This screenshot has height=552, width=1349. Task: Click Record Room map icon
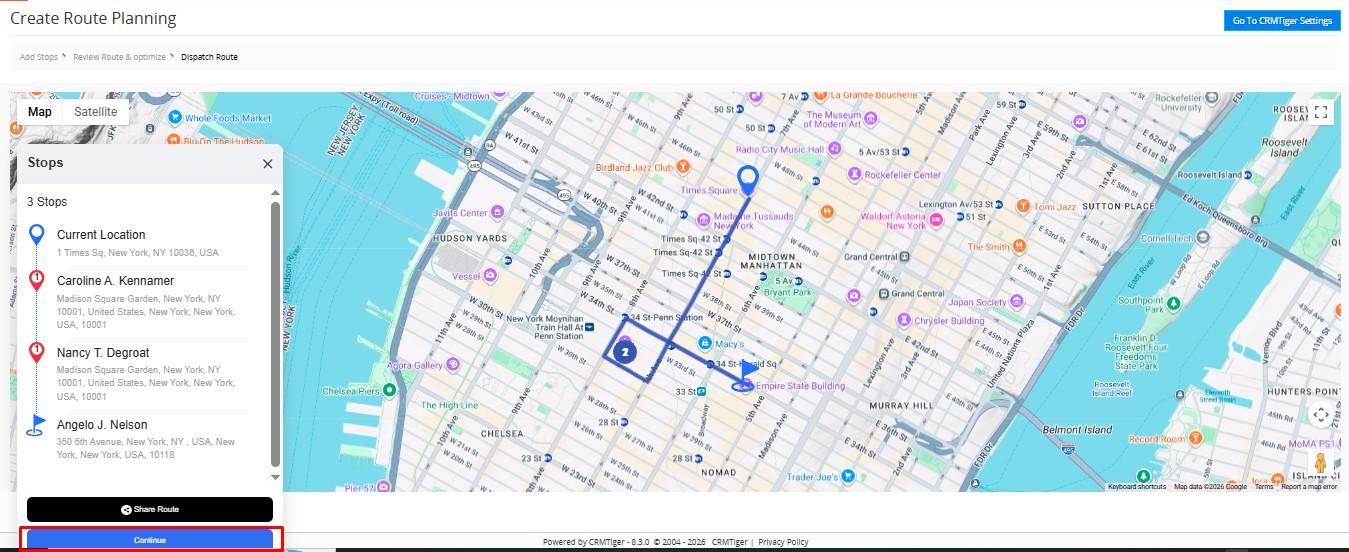point(1195,439)
